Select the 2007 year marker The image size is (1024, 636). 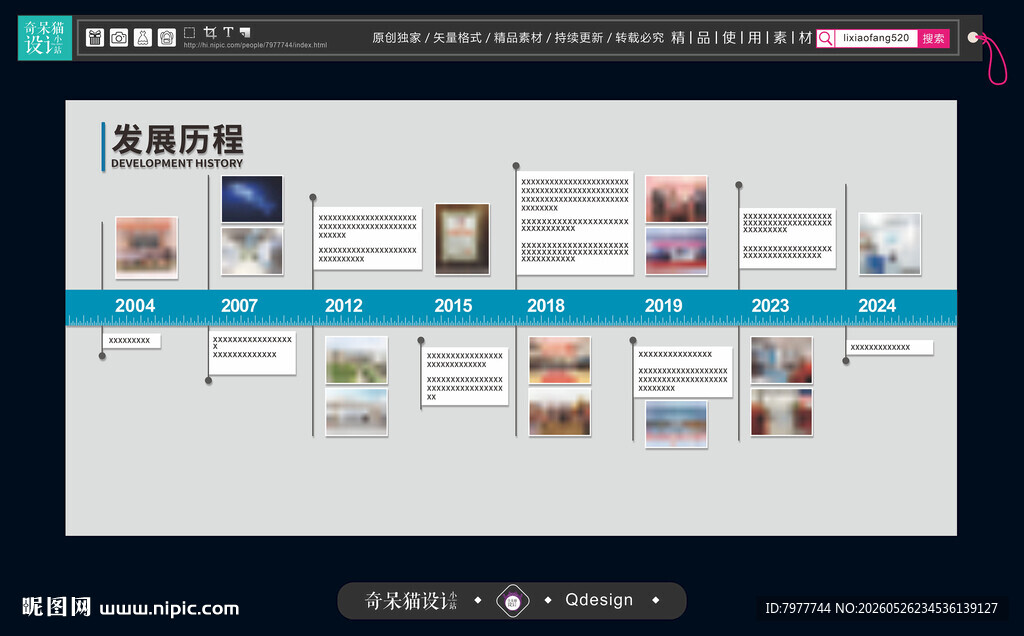point(239,306)
